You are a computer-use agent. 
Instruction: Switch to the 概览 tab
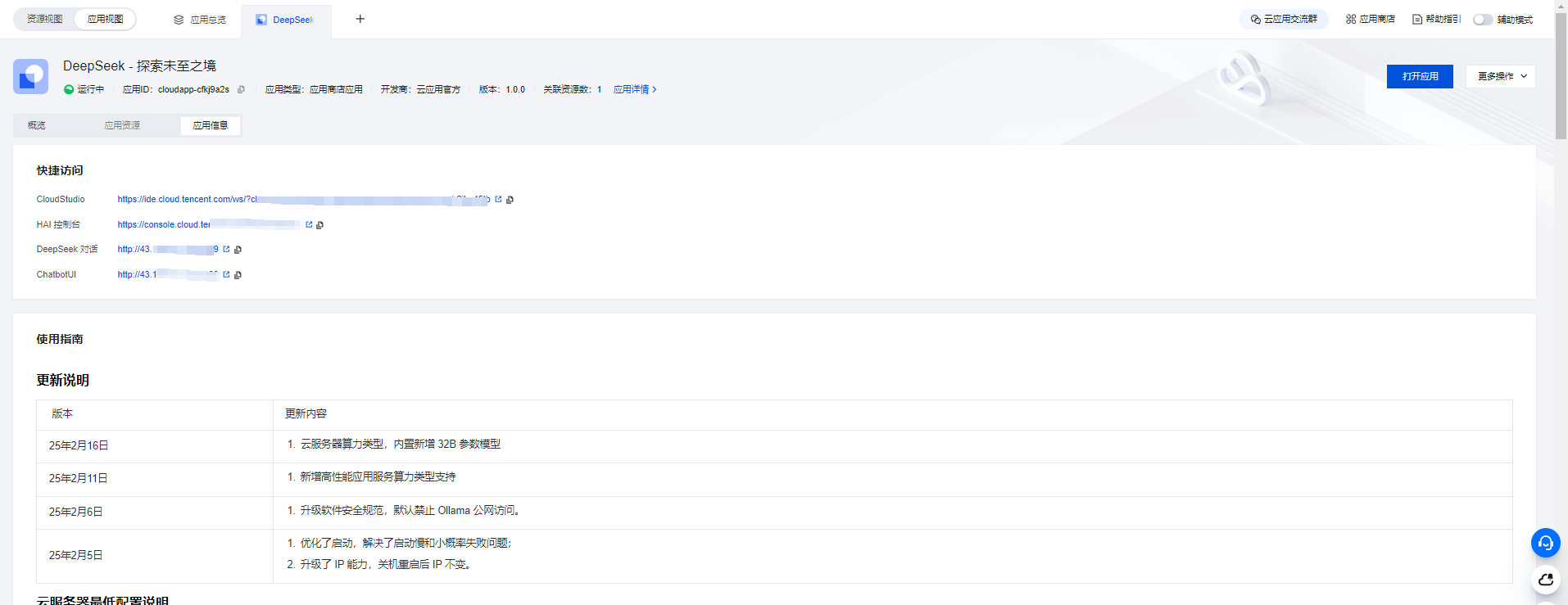click(x=37, y=125)
